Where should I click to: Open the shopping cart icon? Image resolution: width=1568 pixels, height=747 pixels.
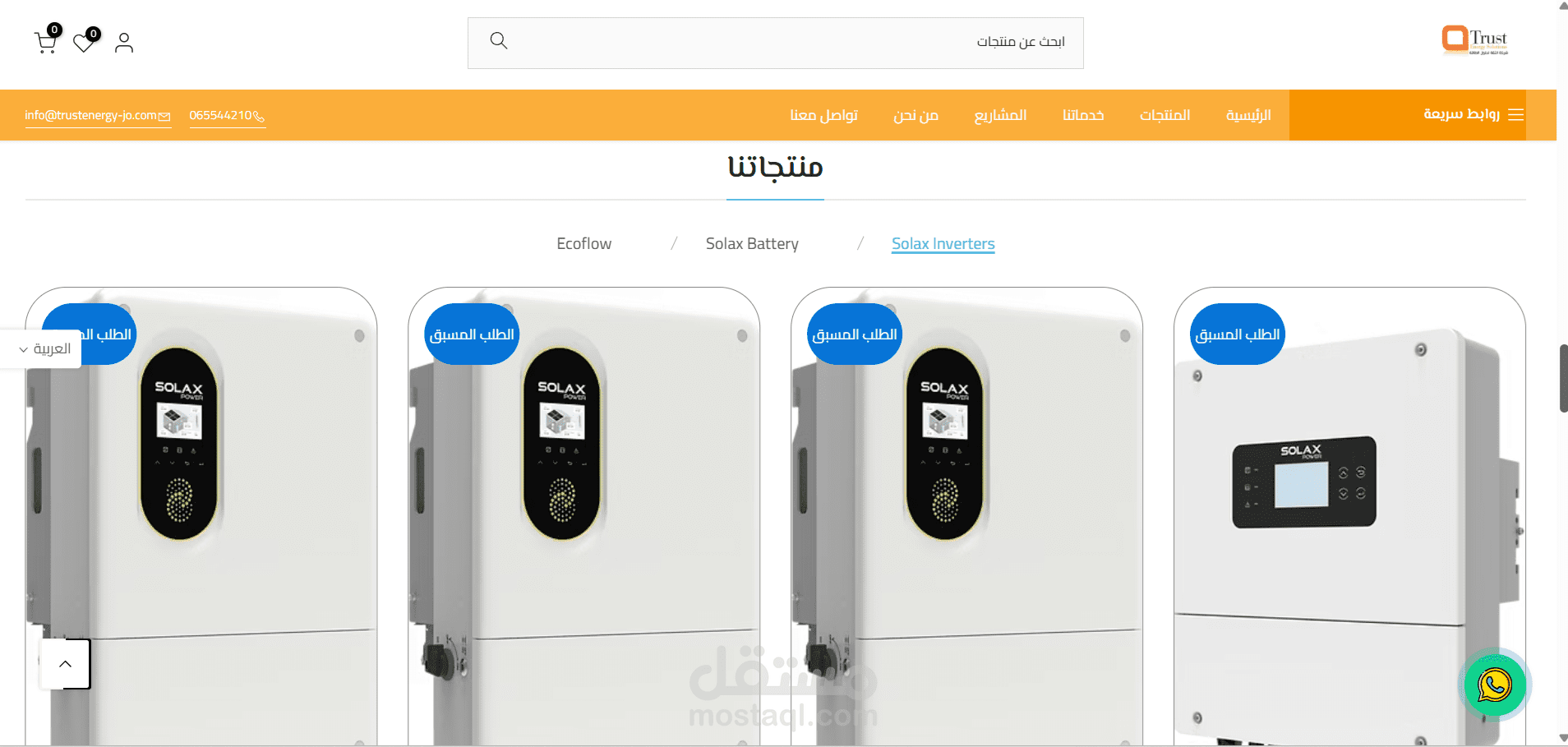[47, 41]
